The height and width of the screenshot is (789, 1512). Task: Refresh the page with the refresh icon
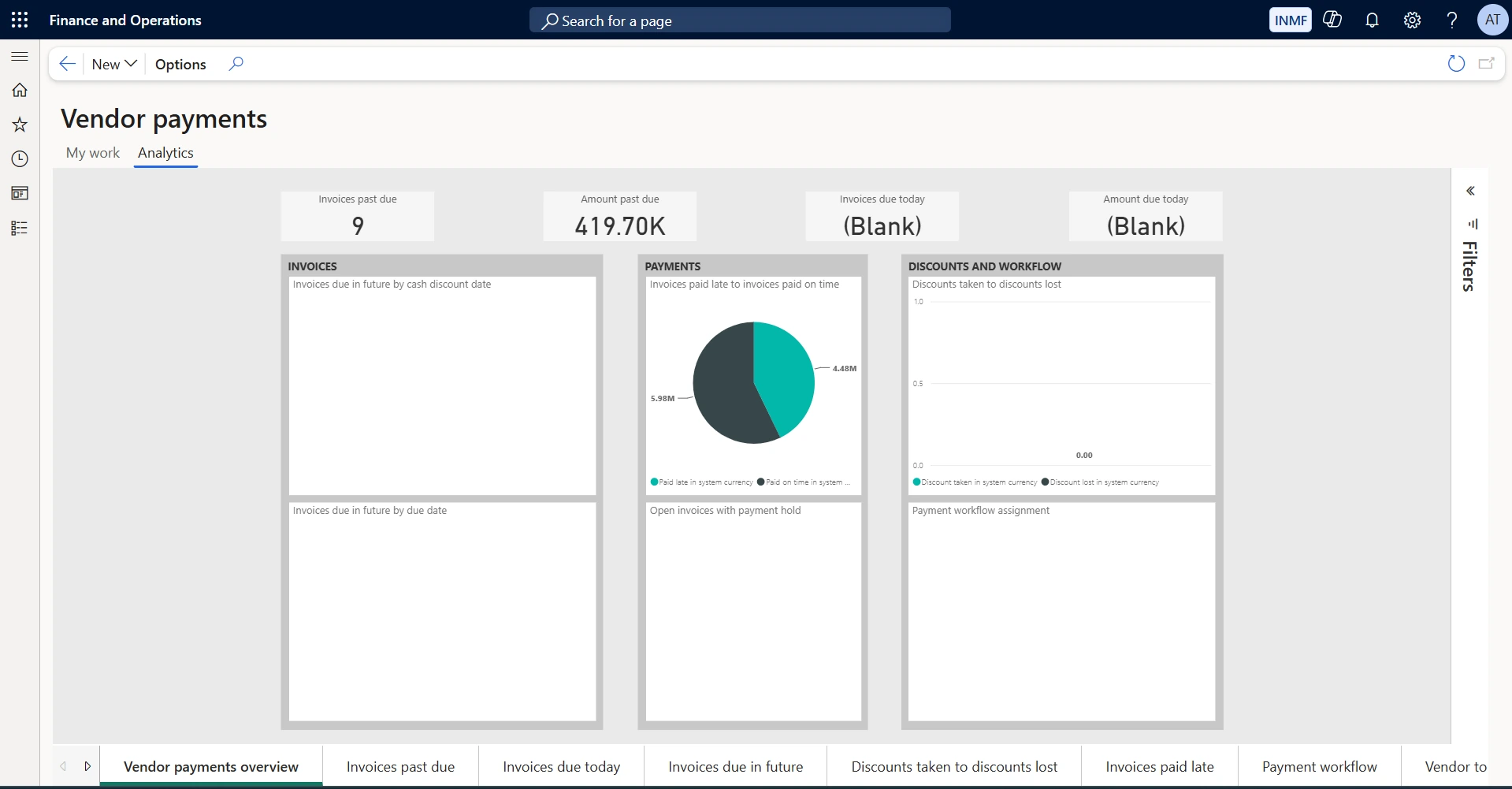[1456, 64]
